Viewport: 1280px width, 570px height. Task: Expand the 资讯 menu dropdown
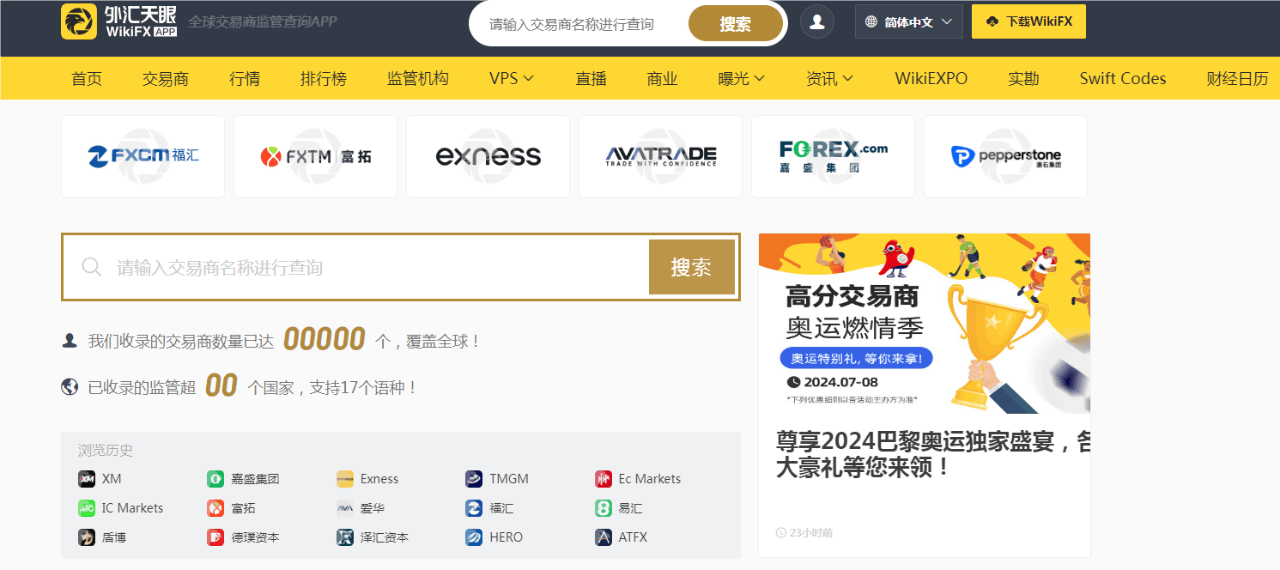(830, 78)
